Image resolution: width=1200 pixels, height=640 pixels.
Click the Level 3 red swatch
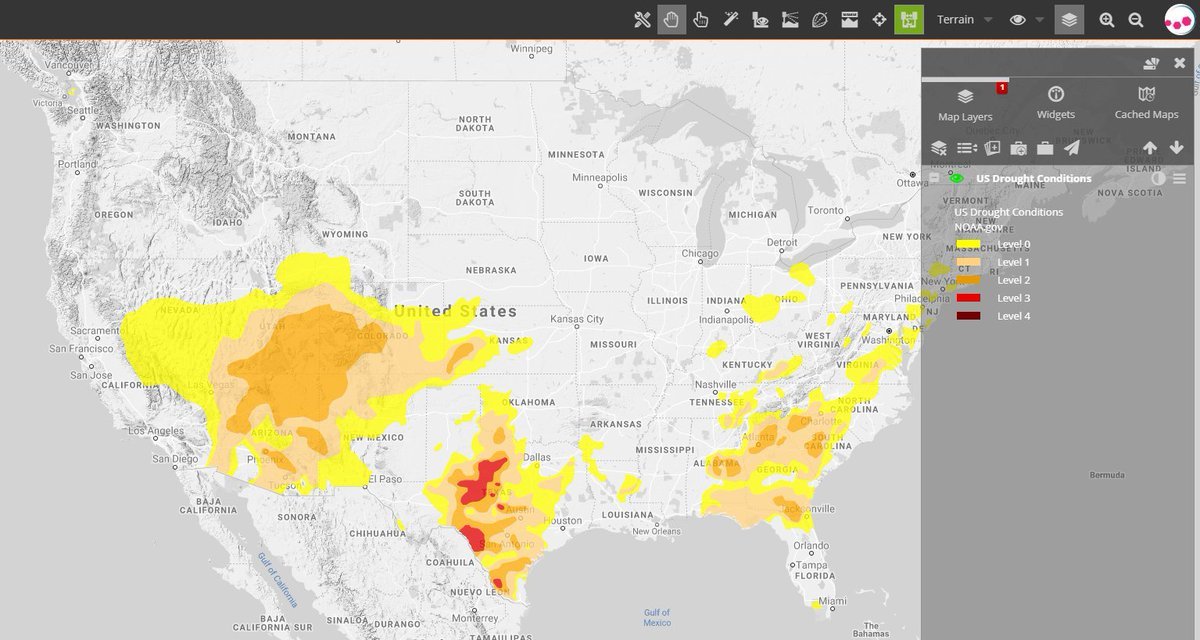pos(968,298)
